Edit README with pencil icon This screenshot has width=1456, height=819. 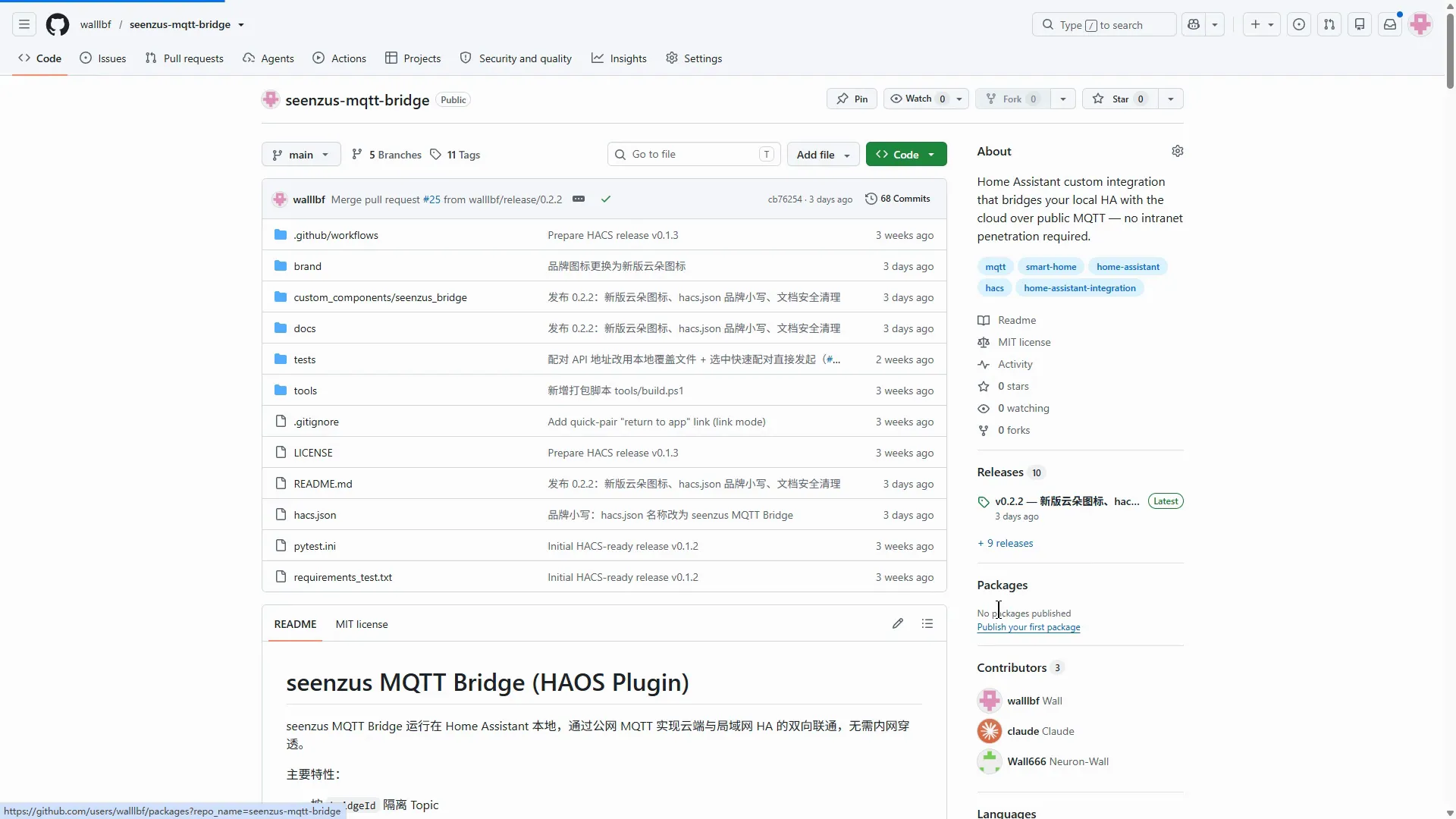(898, 623)
